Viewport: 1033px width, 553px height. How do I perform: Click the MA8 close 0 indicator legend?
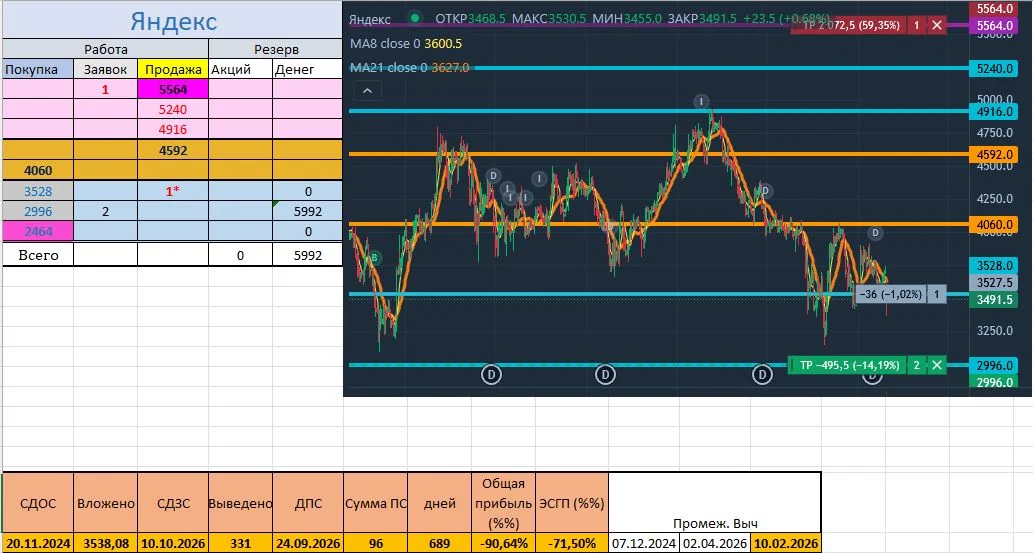[406, 44]
